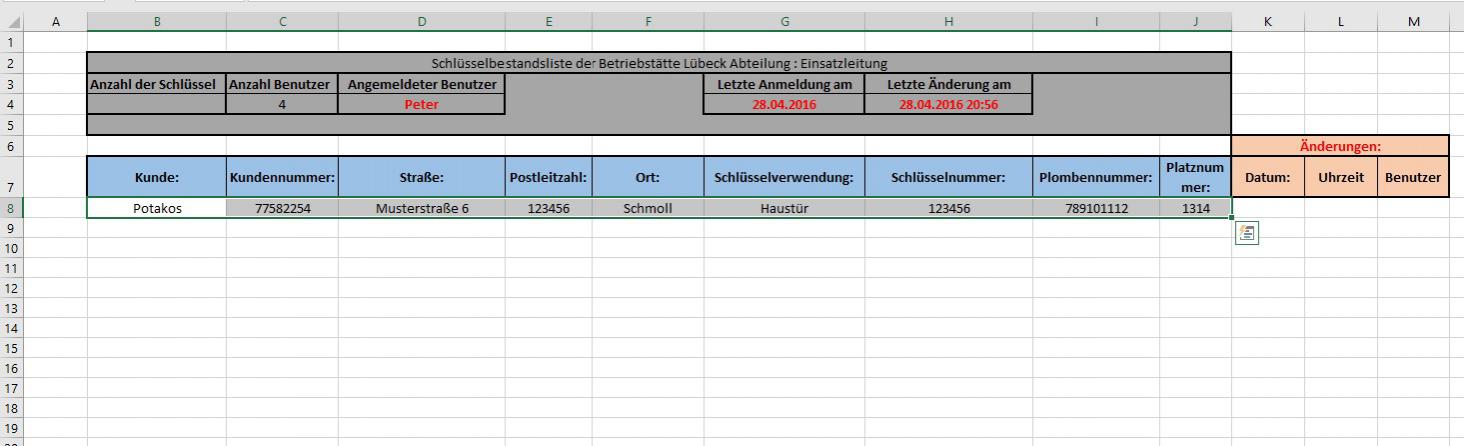Select the Schlüsselbestandsliste title bar cell
The image size is (1464, 446).
tap(659, 63)
